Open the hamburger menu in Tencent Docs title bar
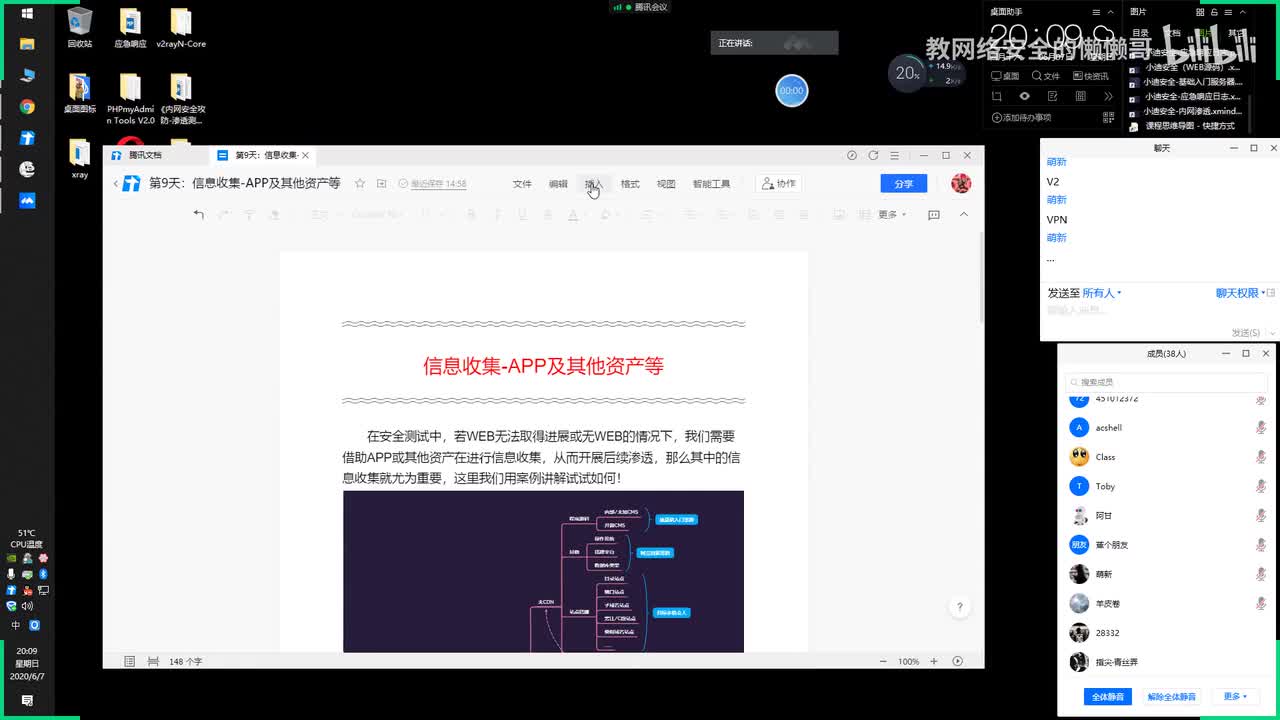This screenshot has height=720, width=1280. click(895, 155)
